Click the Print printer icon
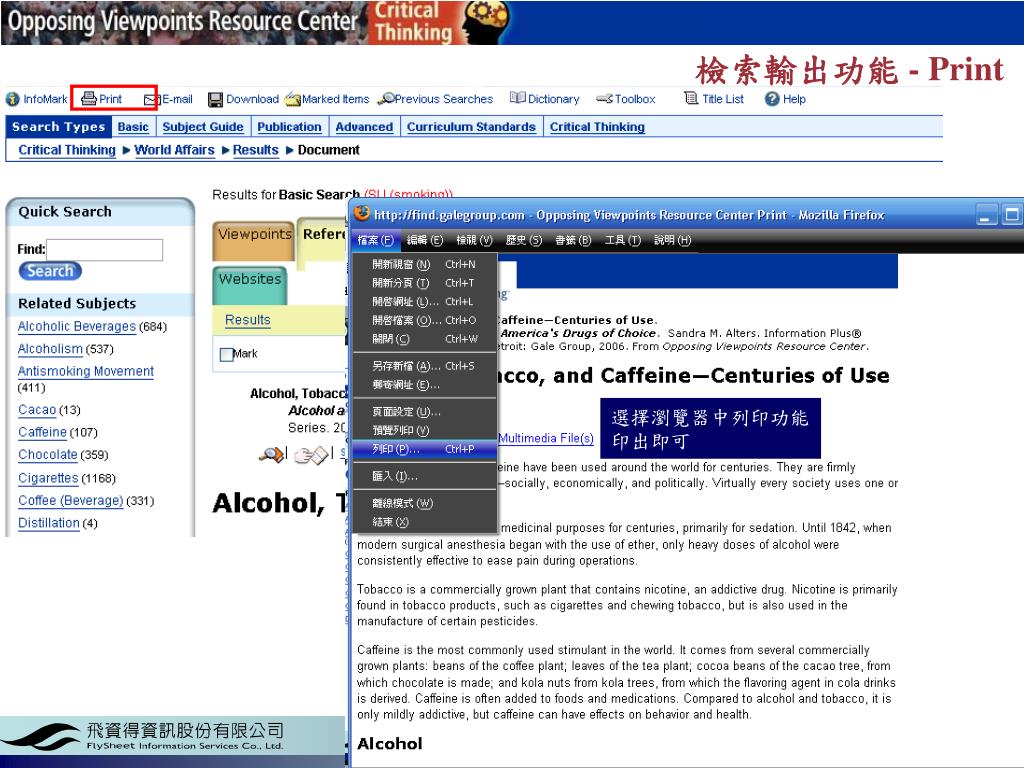The height and width of the screenshot is (768, 1024). pyautogui.click(x=89, y=99)
